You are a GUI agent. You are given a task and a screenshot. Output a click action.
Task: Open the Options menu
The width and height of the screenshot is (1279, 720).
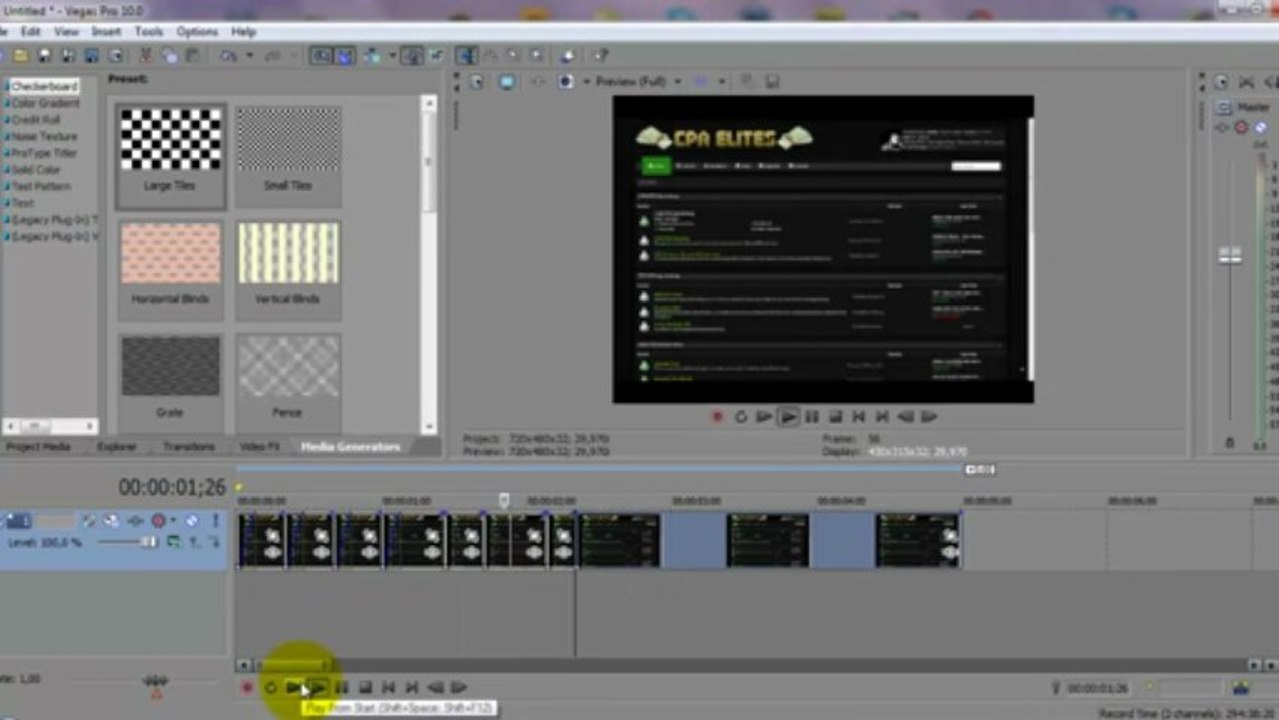(x=197, y=32)
